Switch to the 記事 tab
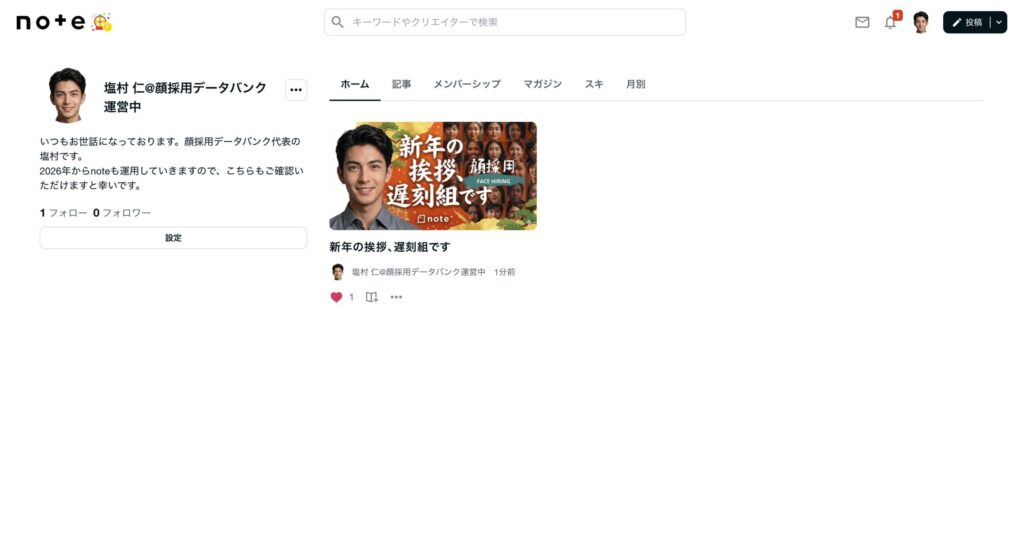The width and height of the screenshot is (1024, 555). tap(401, 84)
